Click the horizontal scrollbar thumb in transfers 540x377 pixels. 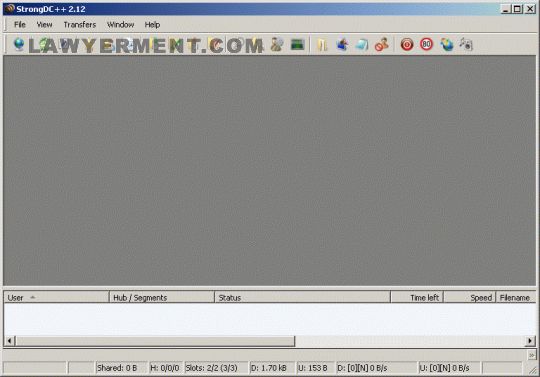(x=155, y=341)
